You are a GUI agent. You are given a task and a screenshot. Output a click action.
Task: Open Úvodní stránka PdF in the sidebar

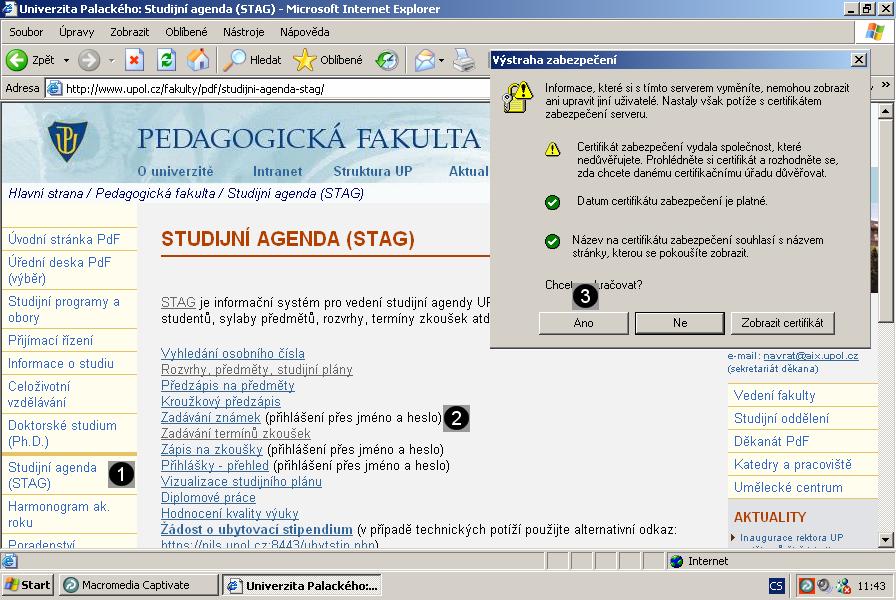coord(64,239)
